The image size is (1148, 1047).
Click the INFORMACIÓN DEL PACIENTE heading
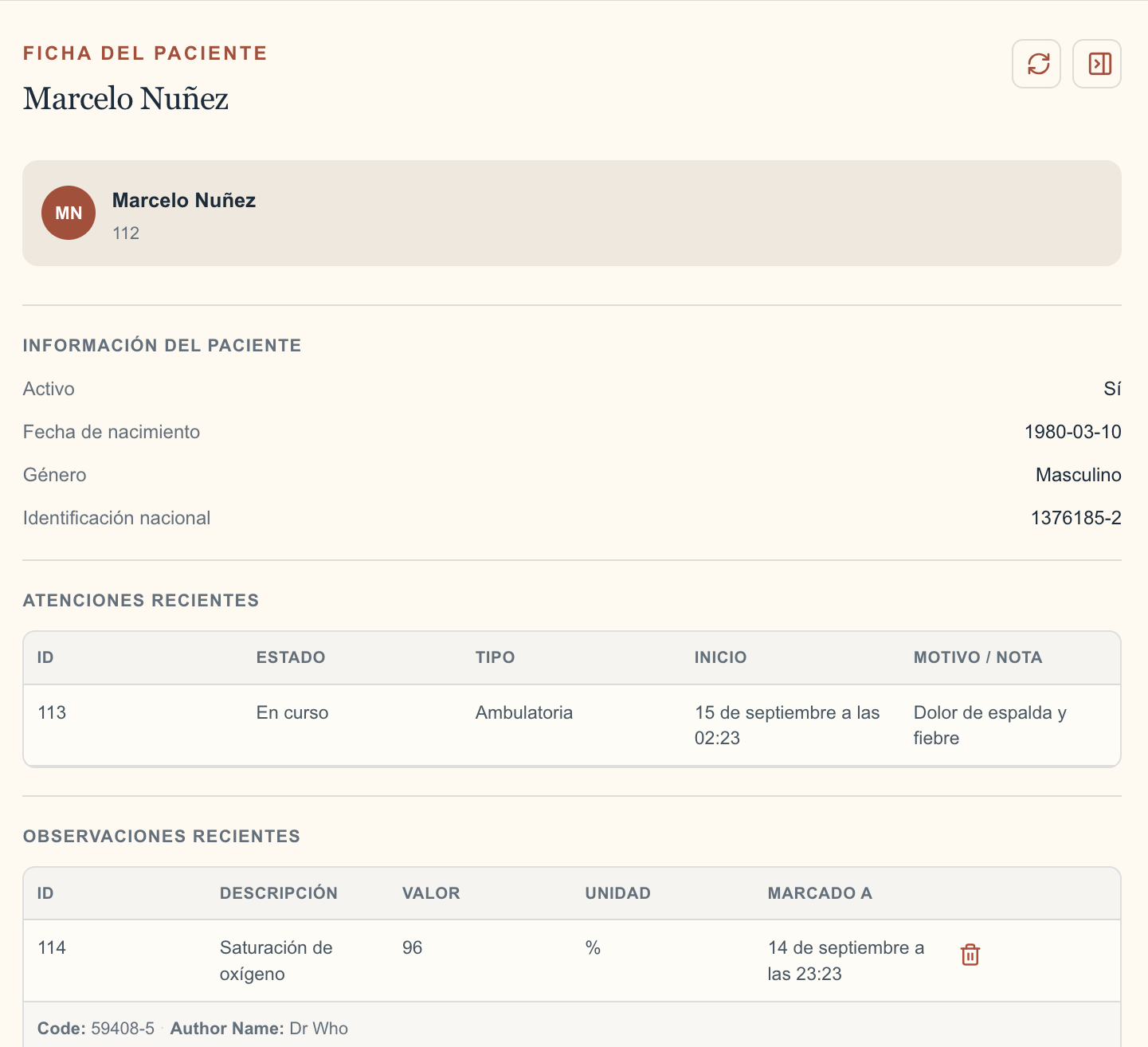163,346
